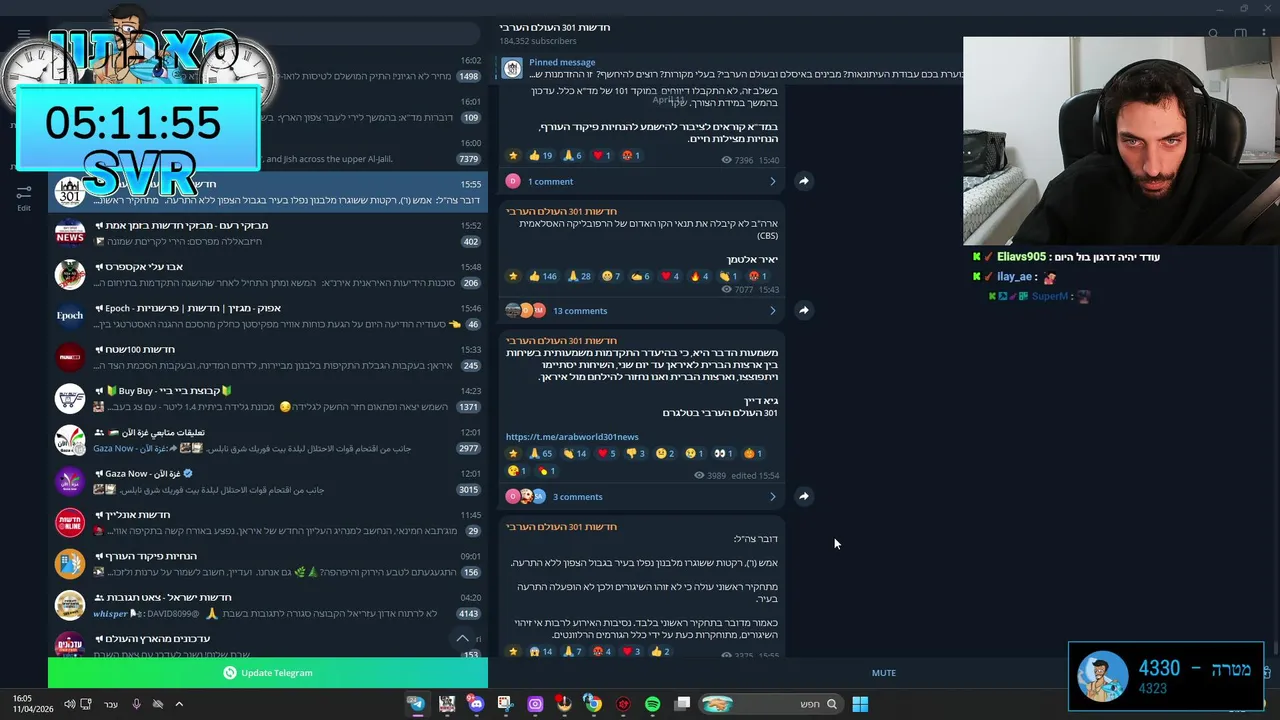Show hidden tray icons chevron
Screen dimensions: 1280x720
pos(179,704)
